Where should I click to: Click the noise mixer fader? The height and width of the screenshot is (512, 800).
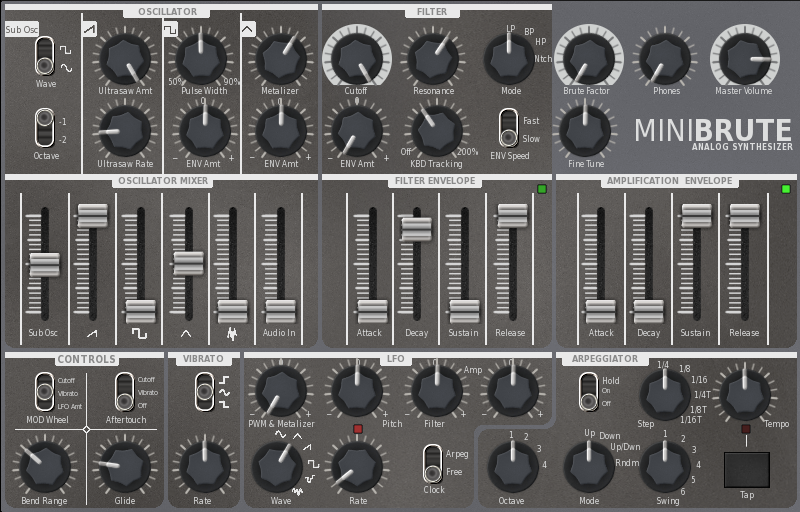tap(232, 311)
